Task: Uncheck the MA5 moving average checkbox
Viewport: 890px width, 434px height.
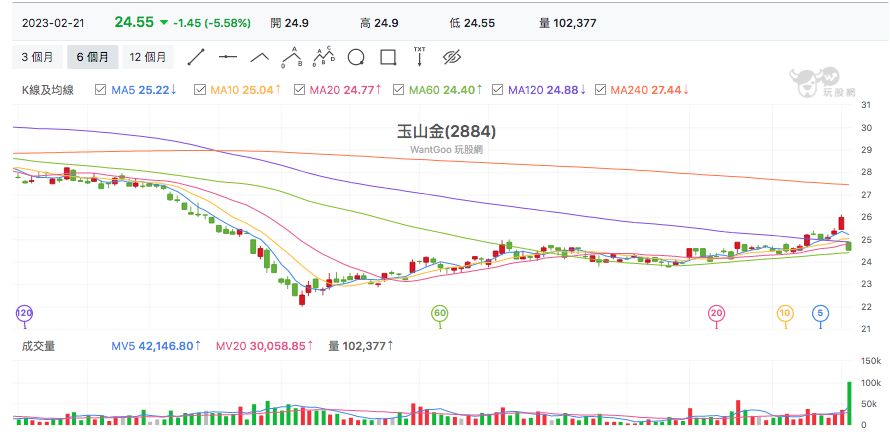Action: tap(100, 90)
